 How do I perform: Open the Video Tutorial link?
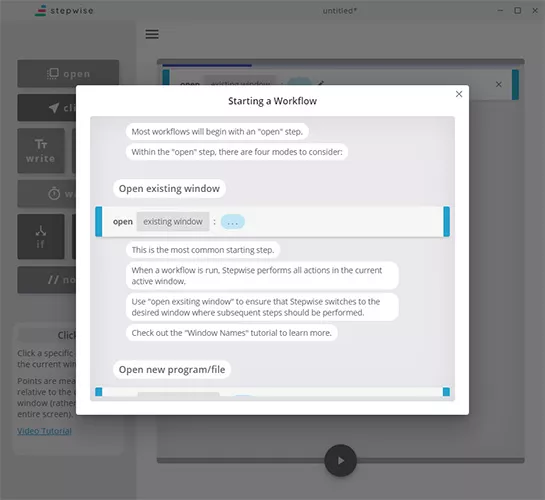pos(44,431)
